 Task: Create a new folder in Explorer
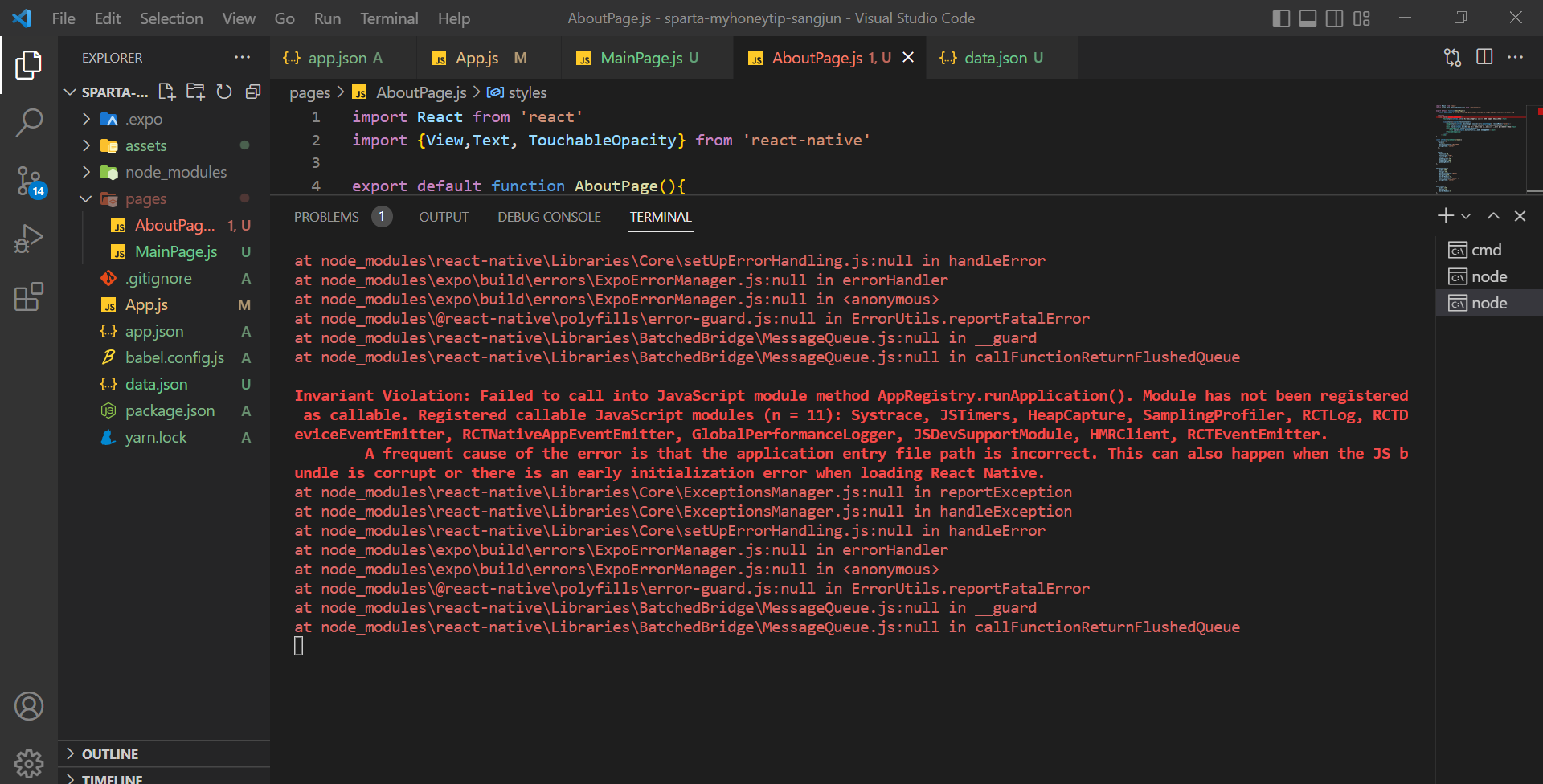click(x=195, y=92)
